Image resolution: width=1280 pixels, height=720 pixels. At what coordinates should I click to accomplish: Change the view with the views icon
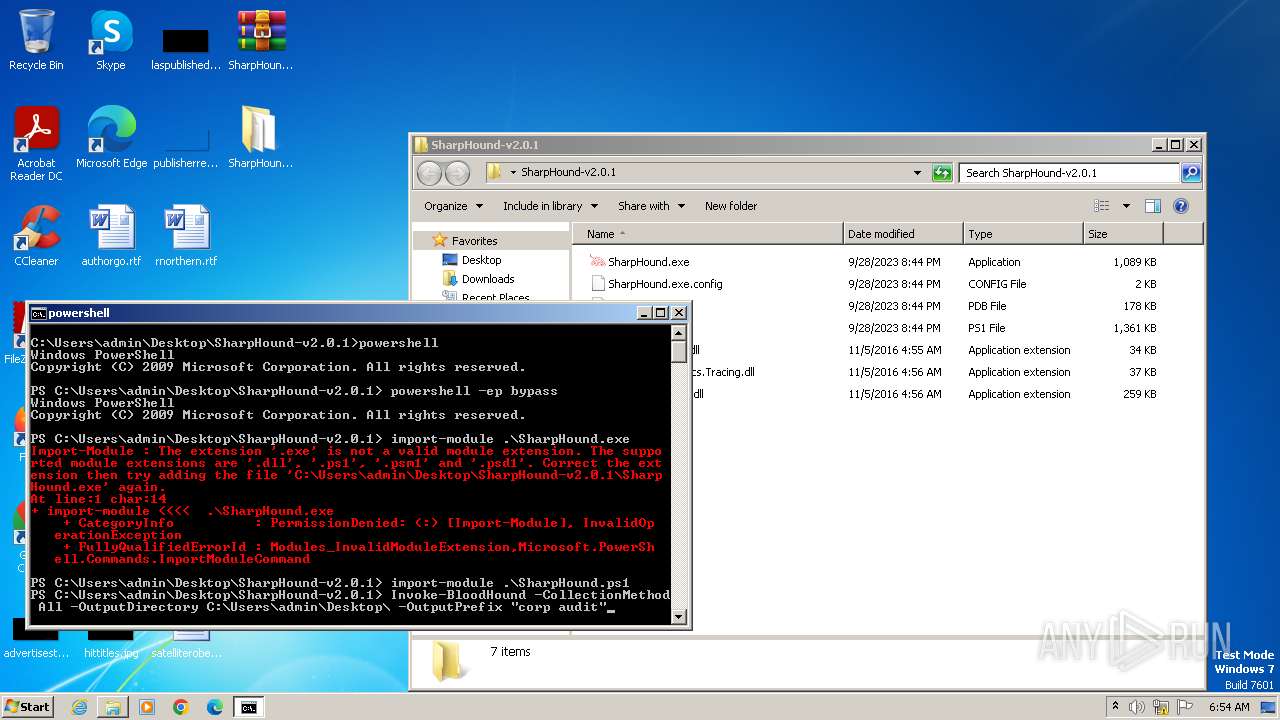point(1102,206)
